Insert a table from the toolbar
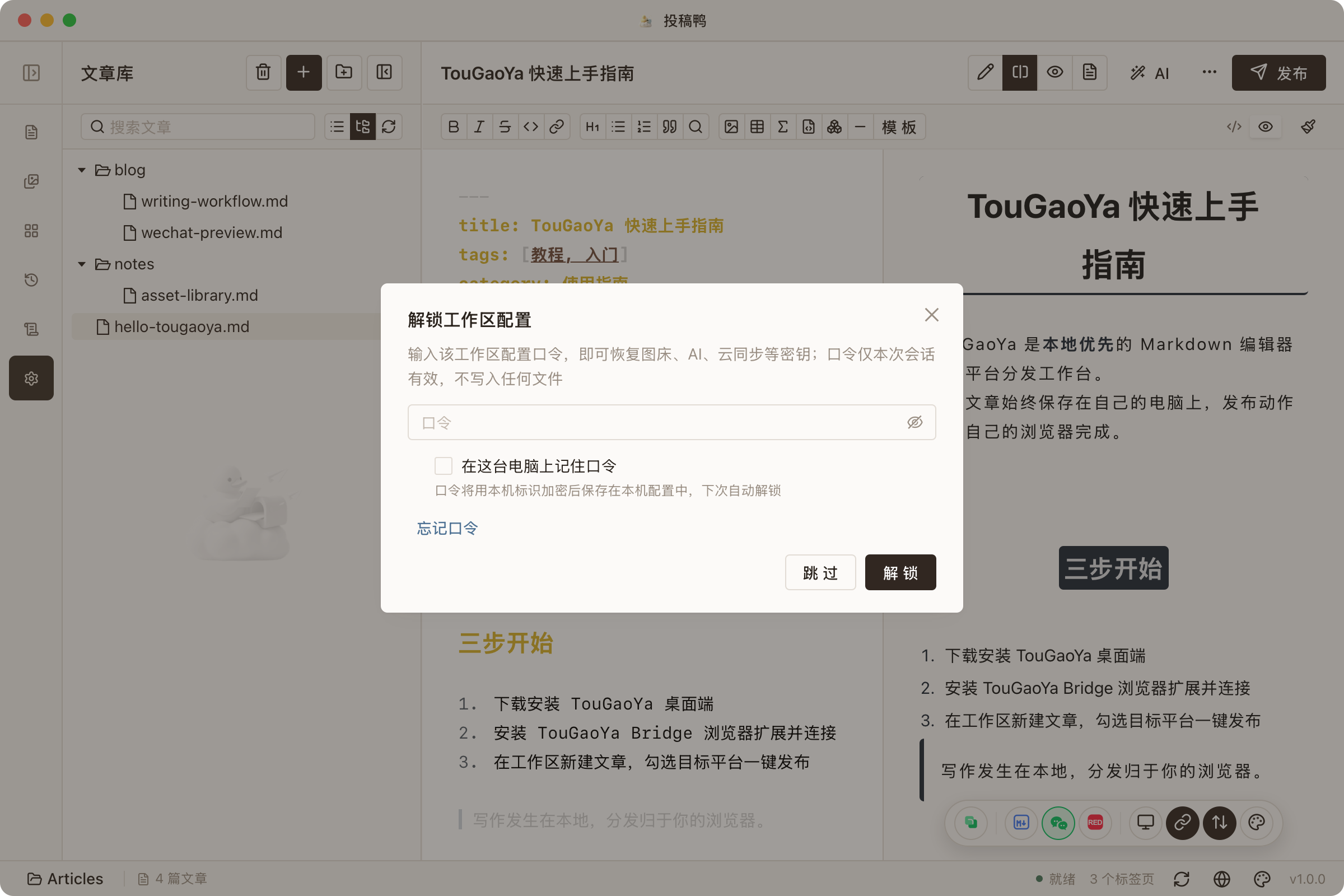 tap(757, 127)
